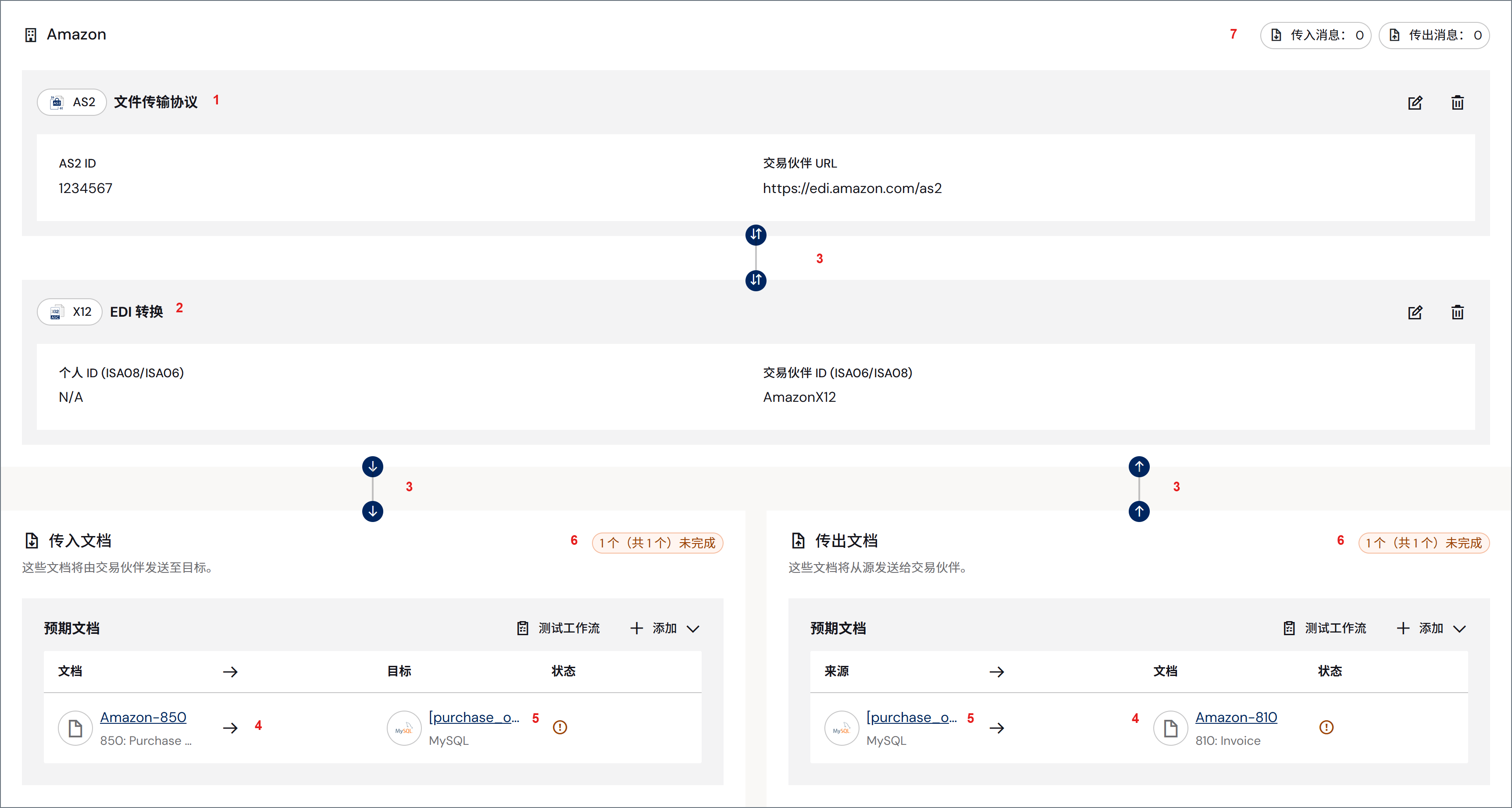Edit the AS2 file transfer protocol section
Image resolution: width=1512 pixels, height=808 pixels.
[x=1415, y=103]
